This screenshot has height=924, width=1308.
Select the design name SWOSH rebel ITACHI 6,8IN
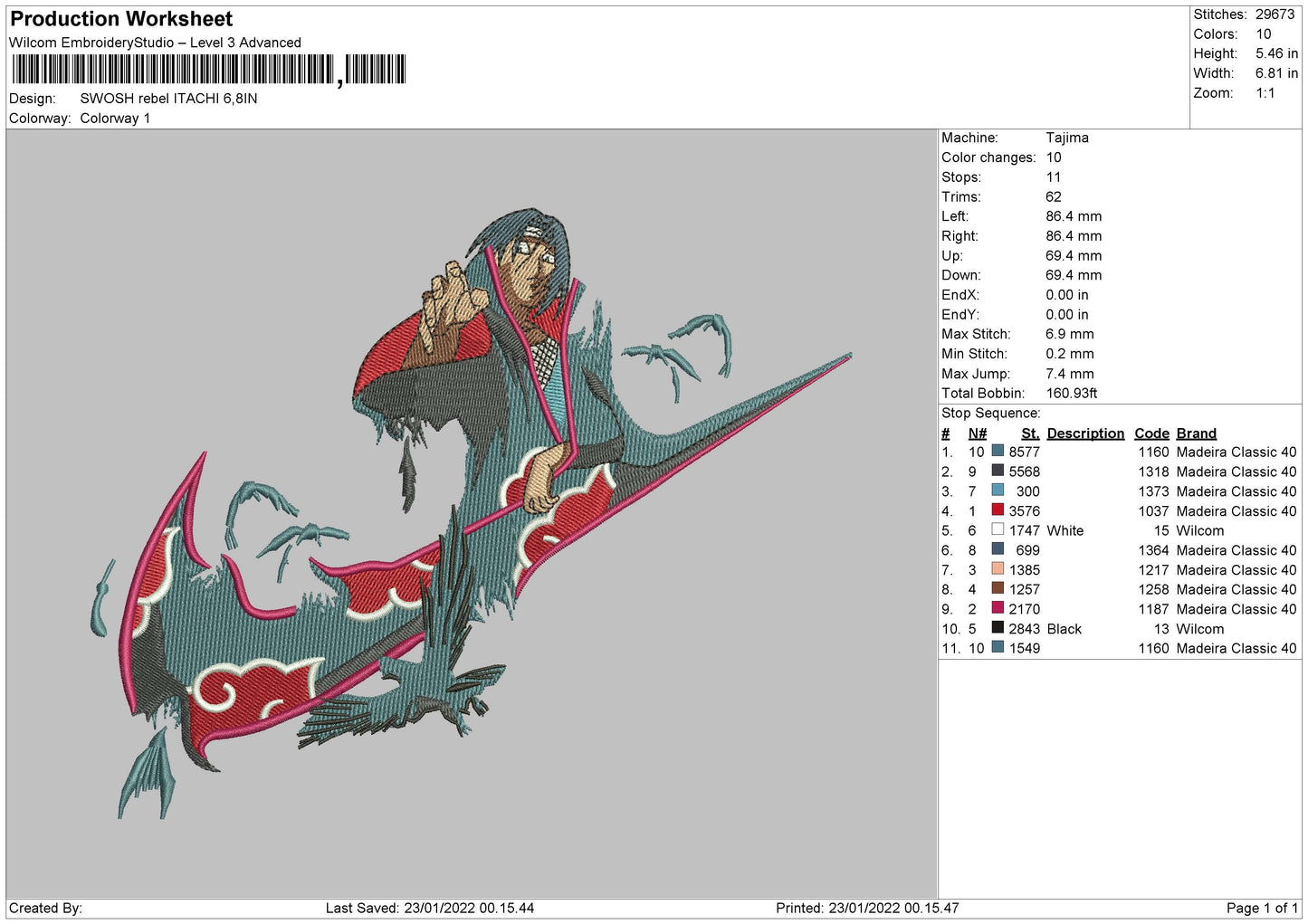point(168,99)
